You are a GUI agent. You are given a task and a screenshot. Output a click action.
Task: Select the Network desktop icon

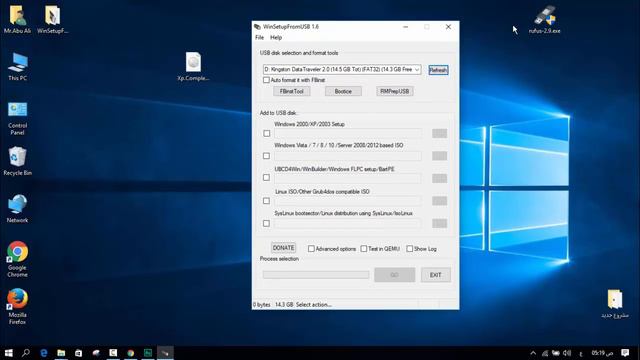pyautogui.click(x=18, y=209)
